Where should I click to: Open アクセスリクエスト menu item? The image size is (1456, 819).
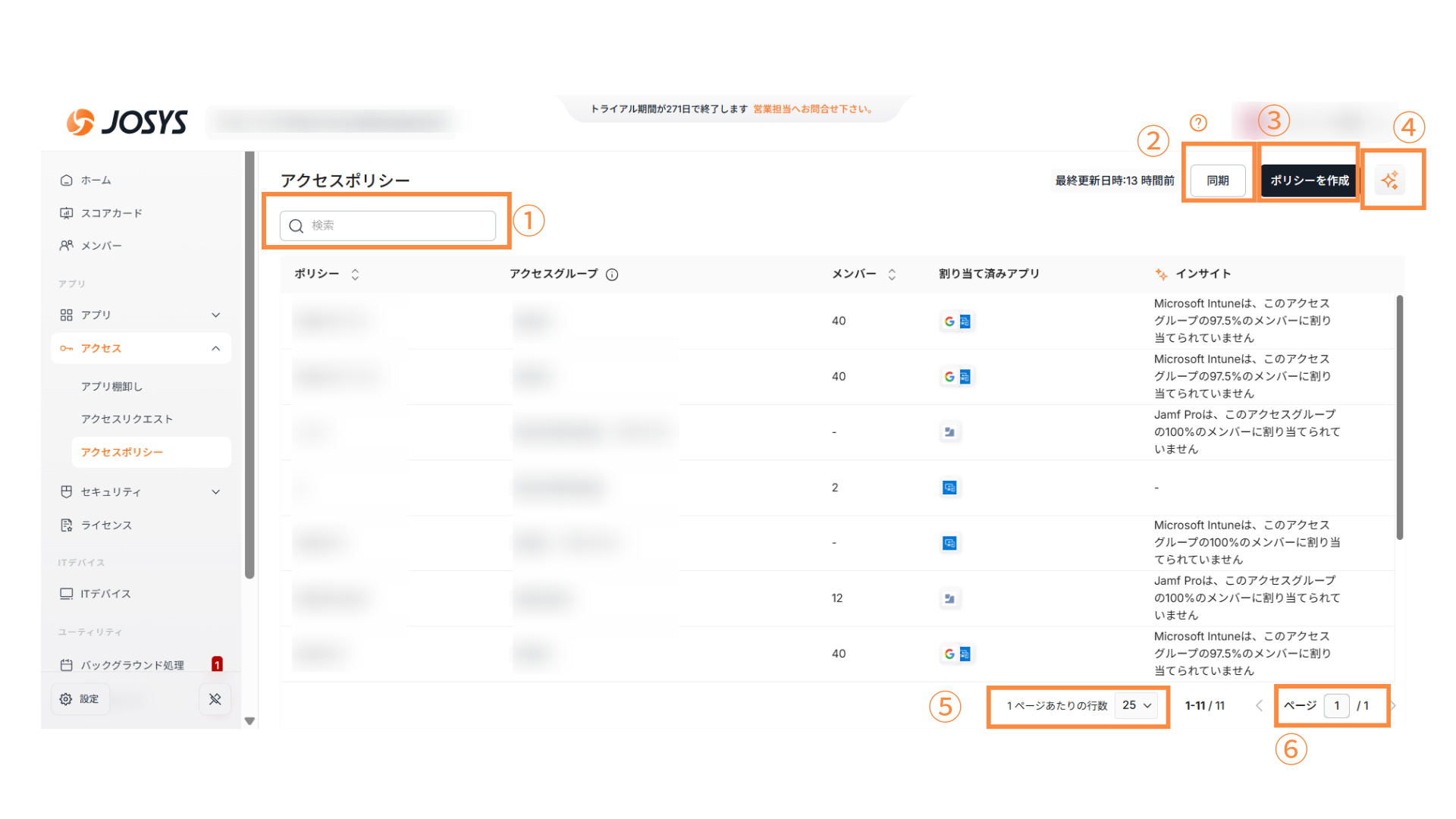point(127,419)
